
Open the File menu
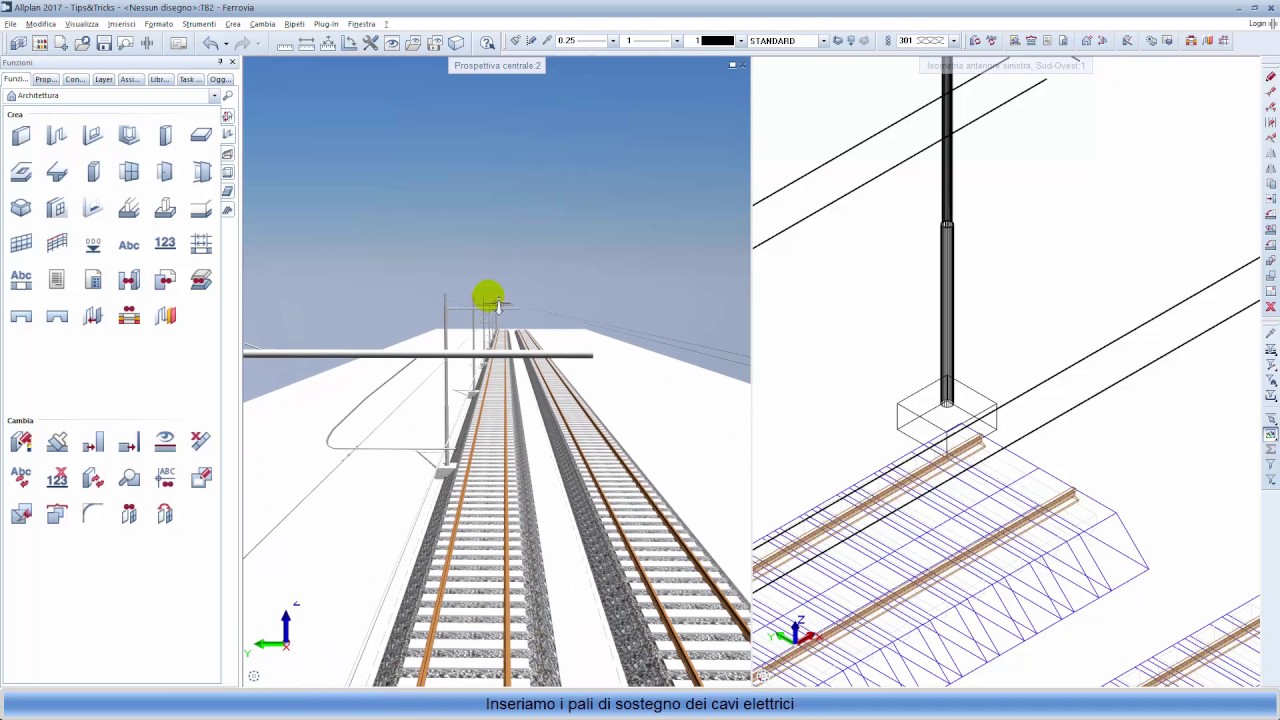(x=10, y=24)
